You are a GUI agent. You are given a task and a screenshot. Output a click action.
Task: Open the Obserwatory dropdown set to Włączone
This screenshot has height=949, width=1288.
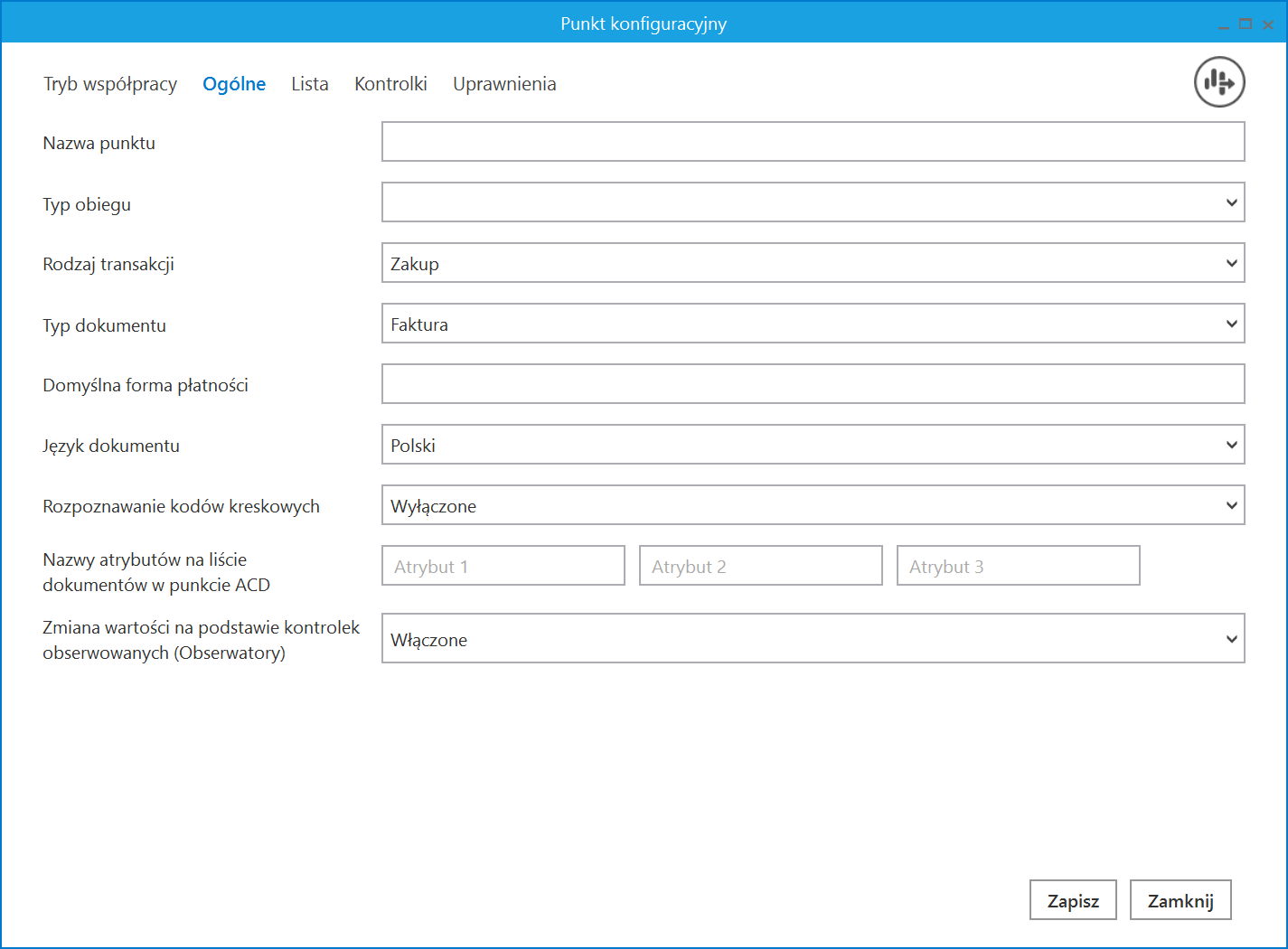pos(813,638)
